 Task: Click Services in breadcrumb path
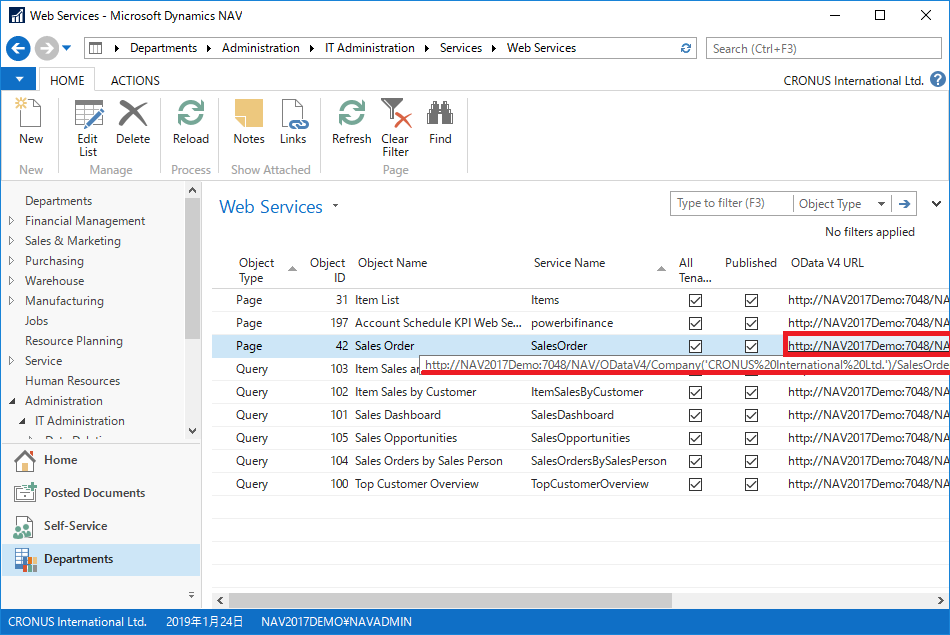(460, 48)
